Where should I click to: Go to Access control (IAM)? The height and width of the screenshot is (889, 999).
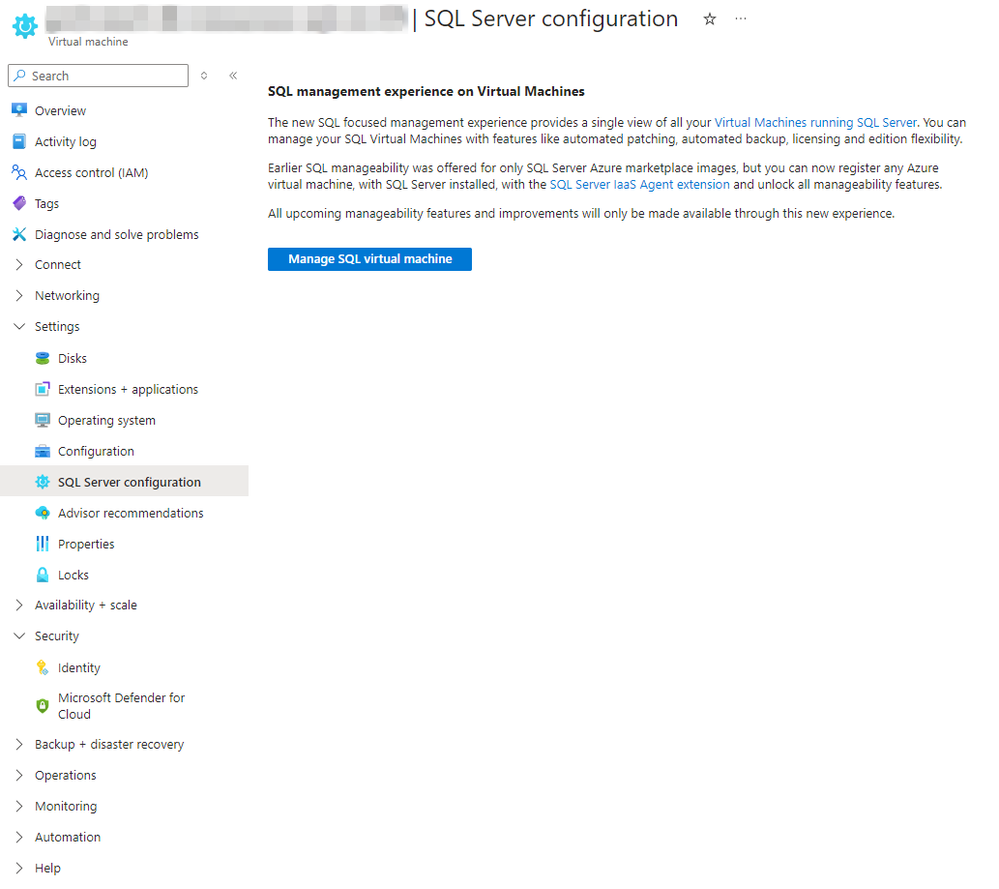pyautogui.click(x=91, y=173)
